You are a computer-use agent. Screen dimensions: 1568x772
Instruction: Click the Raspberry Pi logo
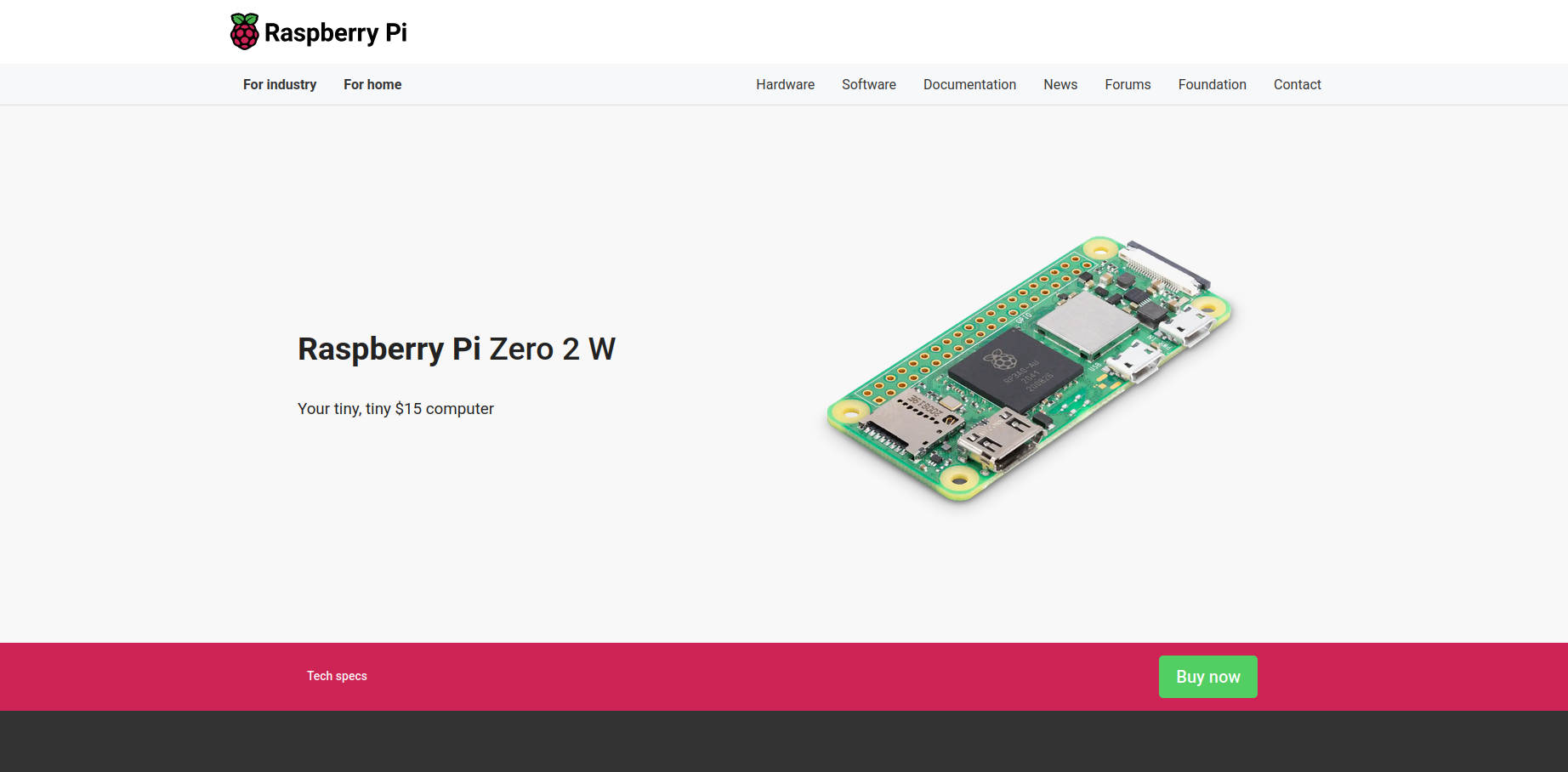click(x=319, y=31)
